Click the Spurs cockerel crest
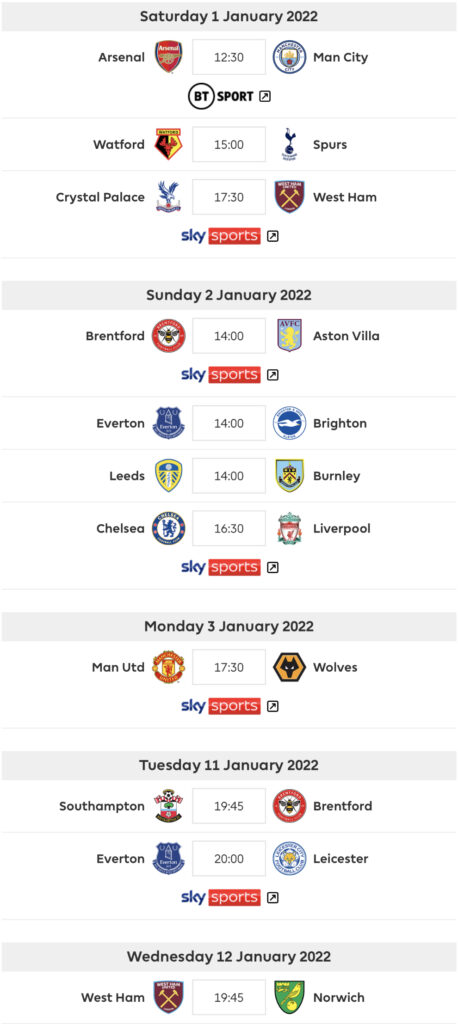 point(289,144)
